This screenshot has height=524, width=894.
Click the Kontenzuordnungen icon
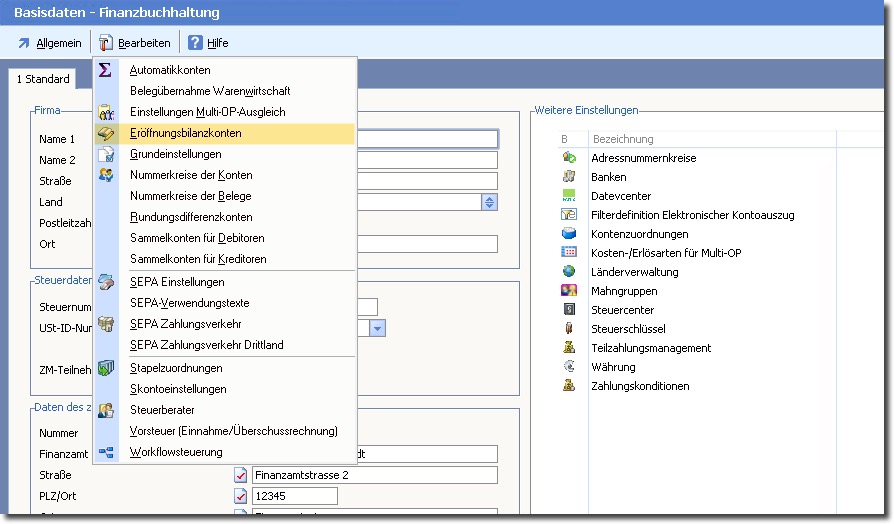tap(569, 234)
